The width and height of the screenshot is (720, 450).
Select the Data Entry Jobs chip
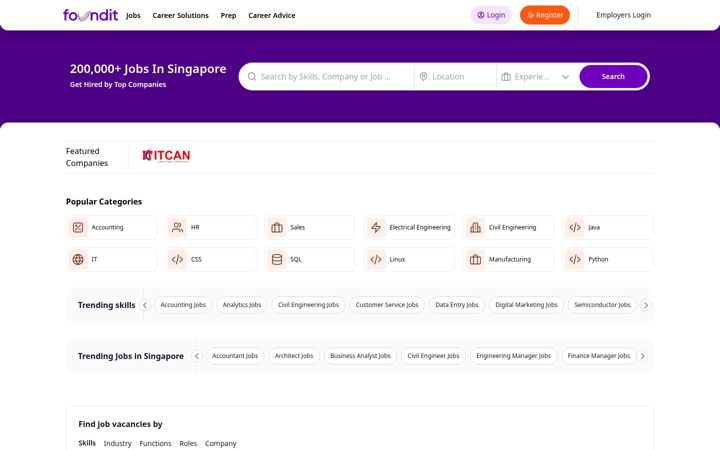coord(457,305)
